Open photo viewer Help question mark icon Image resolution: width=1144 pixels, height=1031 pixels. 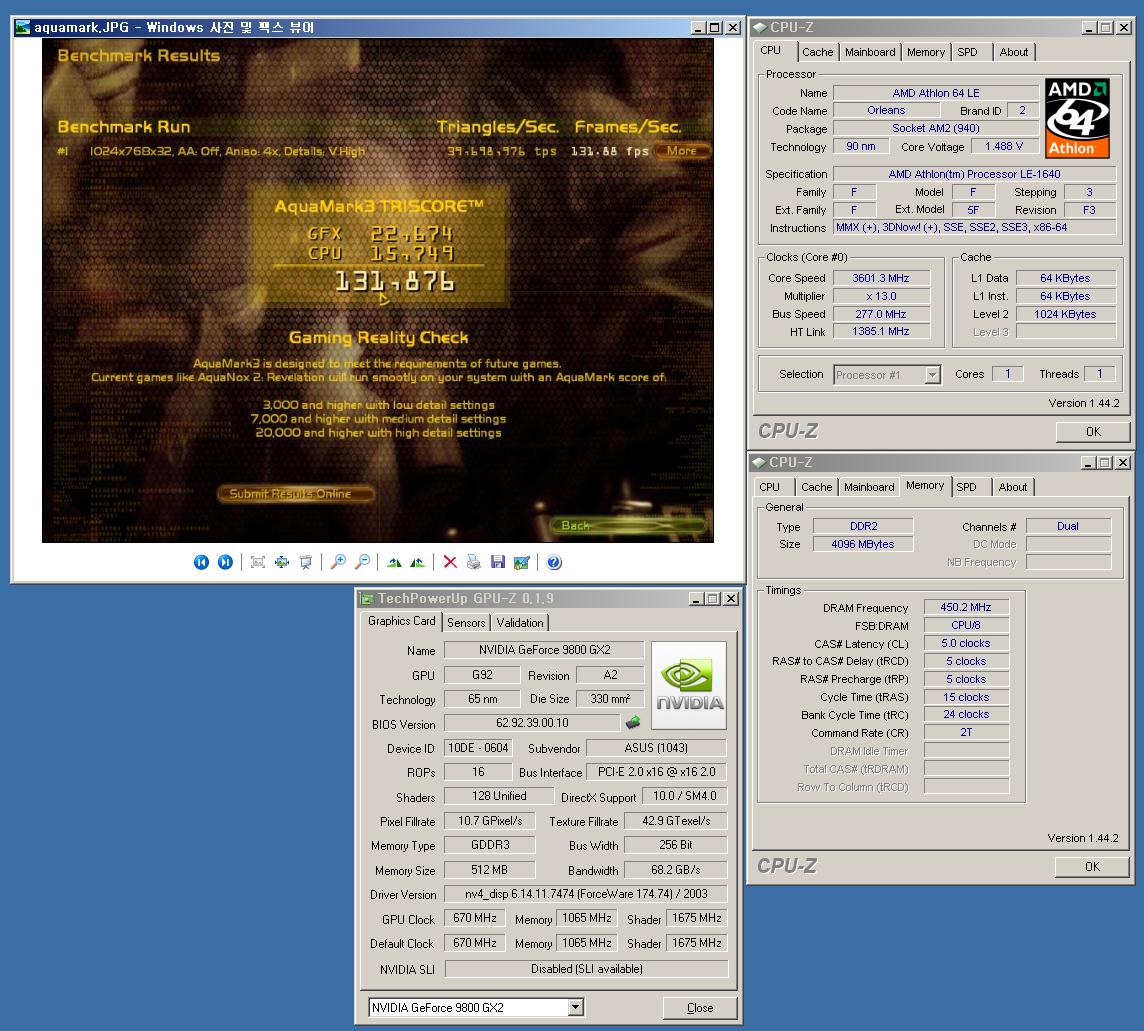tap(554, 562)
